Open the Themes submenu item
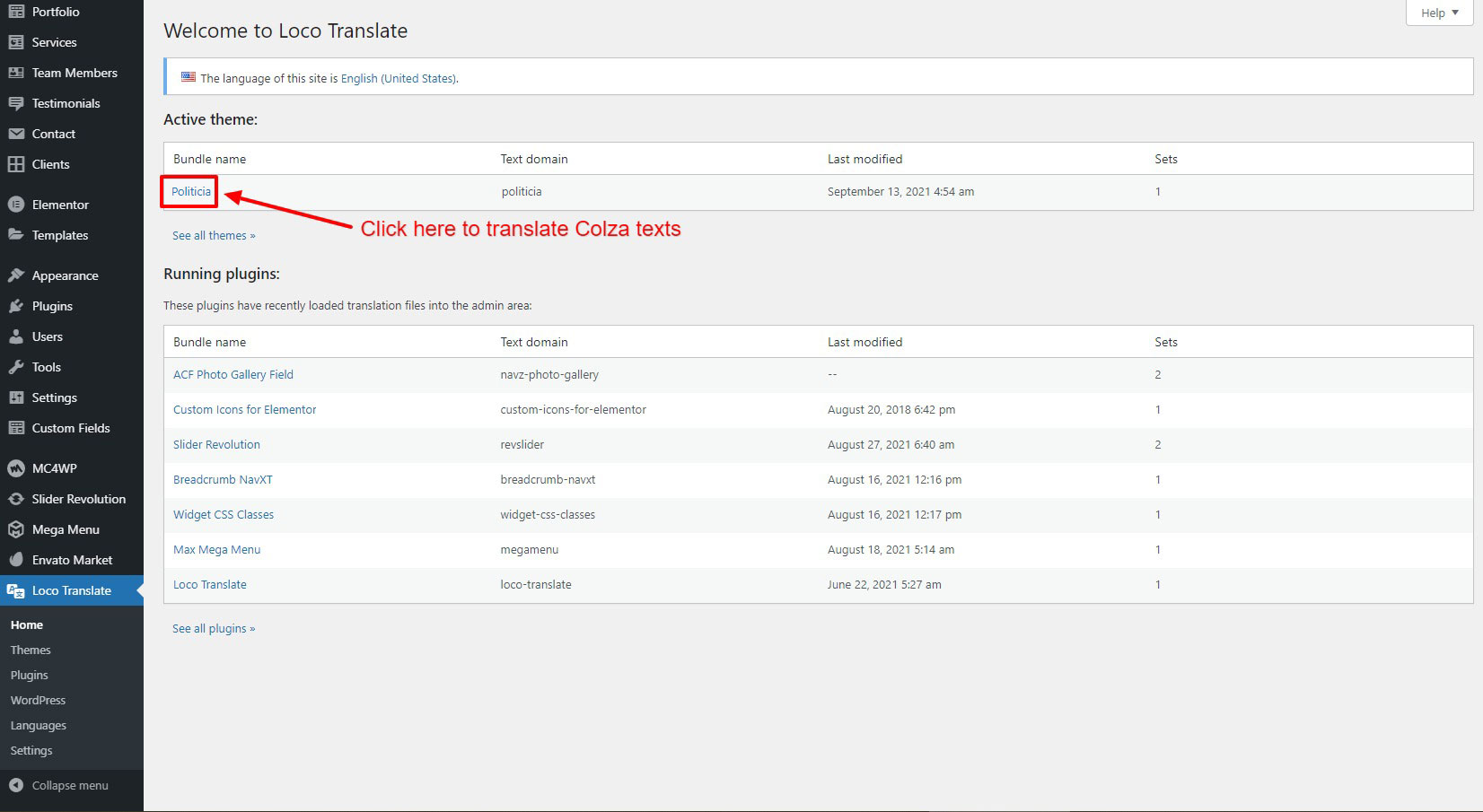This screenshot has width=1483, height=812. [x=31, y=650]
